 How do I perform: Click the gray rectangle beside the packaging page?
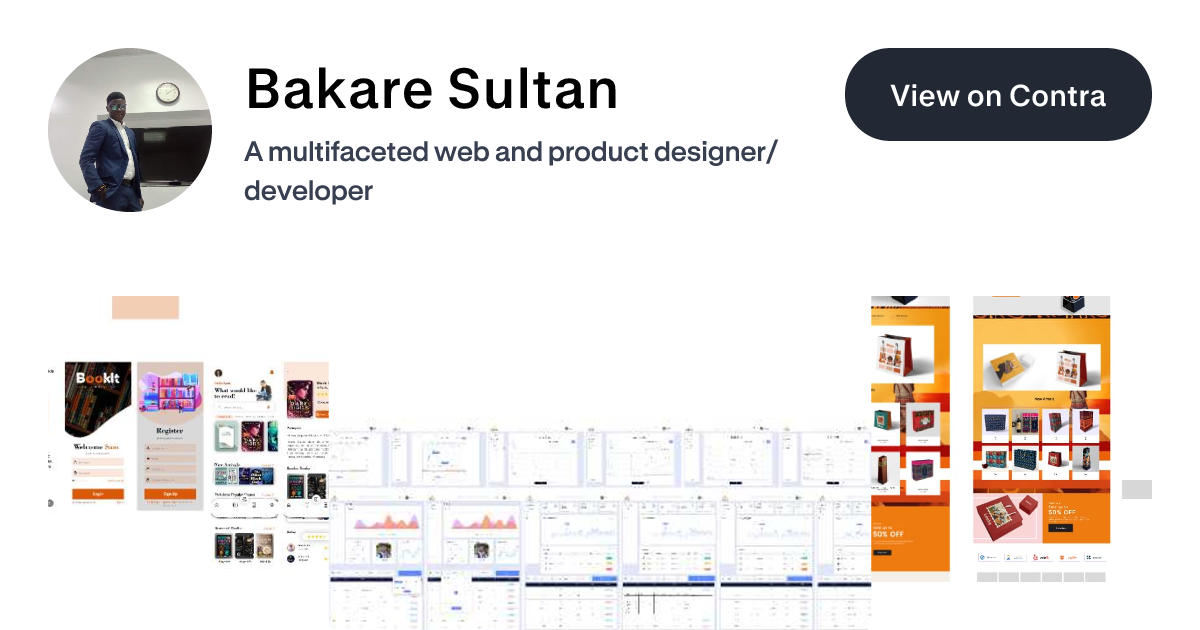[1137, 489]
